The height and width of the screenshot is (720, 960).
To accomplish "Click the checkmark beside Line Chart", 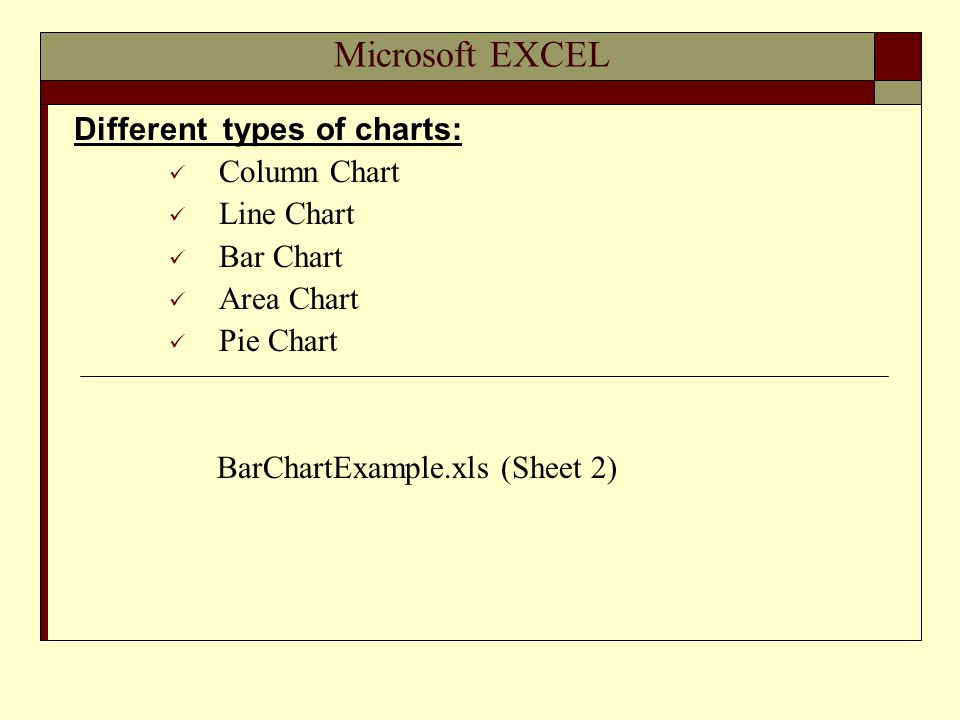I will [x=177, y=215].
